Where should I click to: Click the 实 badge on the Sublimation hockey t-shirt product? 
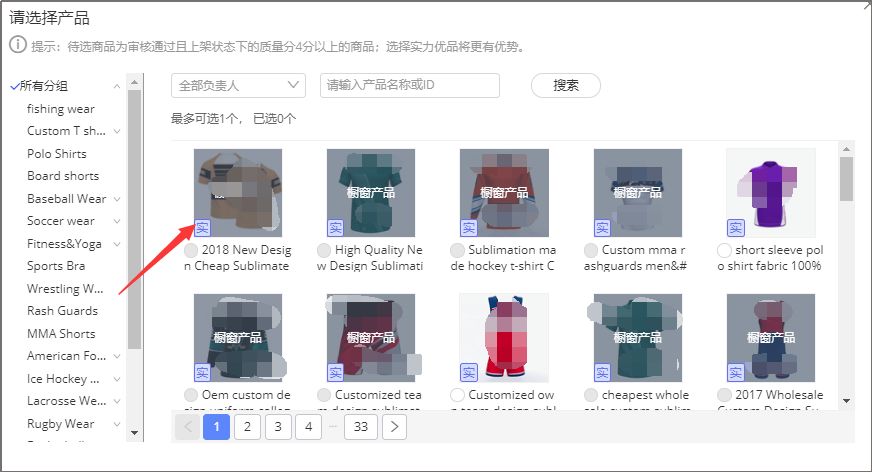coord(468,227)
